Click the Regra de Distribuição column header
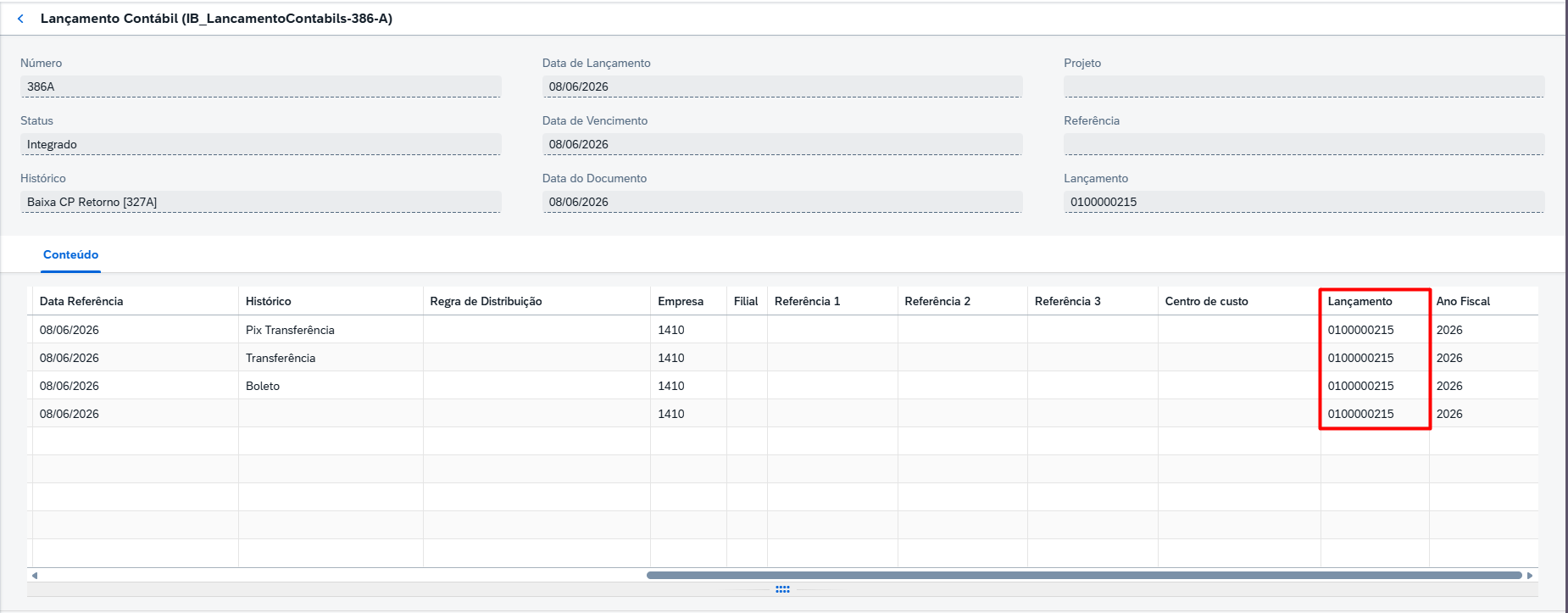 (x=537, y=301)
